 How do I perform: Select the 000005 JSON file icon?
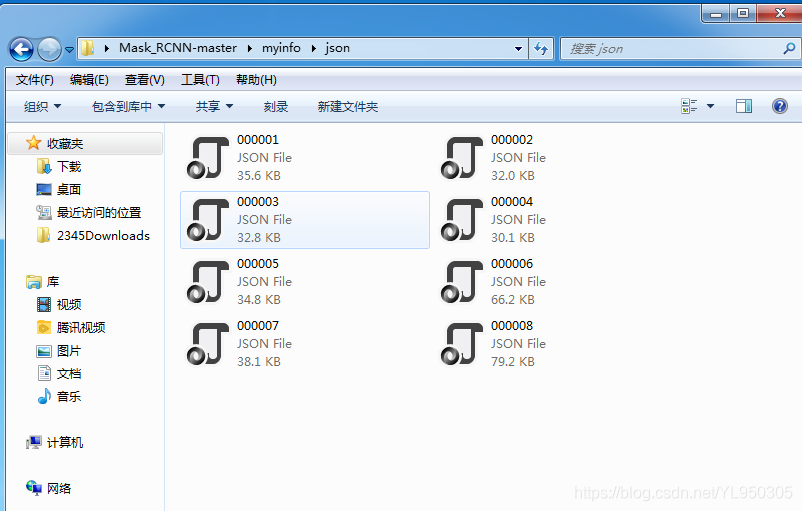click(207, 281)
